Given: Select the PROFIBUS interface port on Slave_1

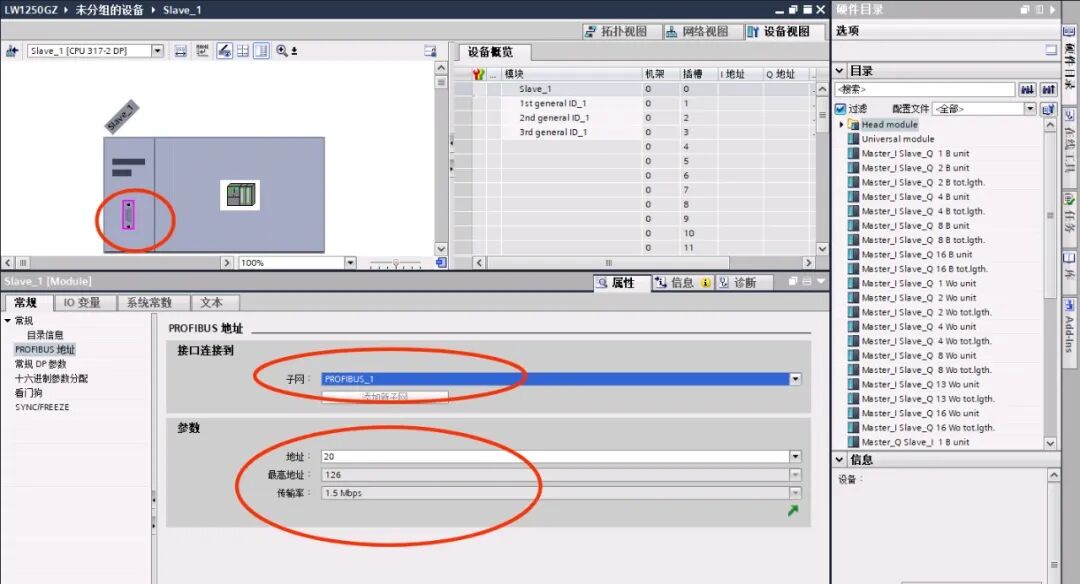Looking at the screenshot, I should click(x=128, y=215).
